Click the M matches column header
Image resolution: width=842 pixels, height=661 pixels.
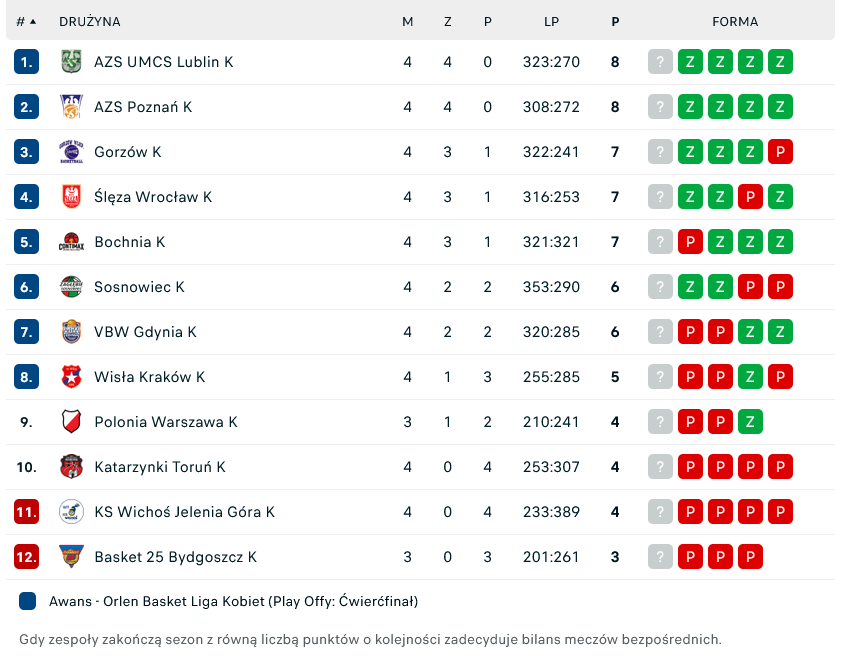(x=407, y=21)
